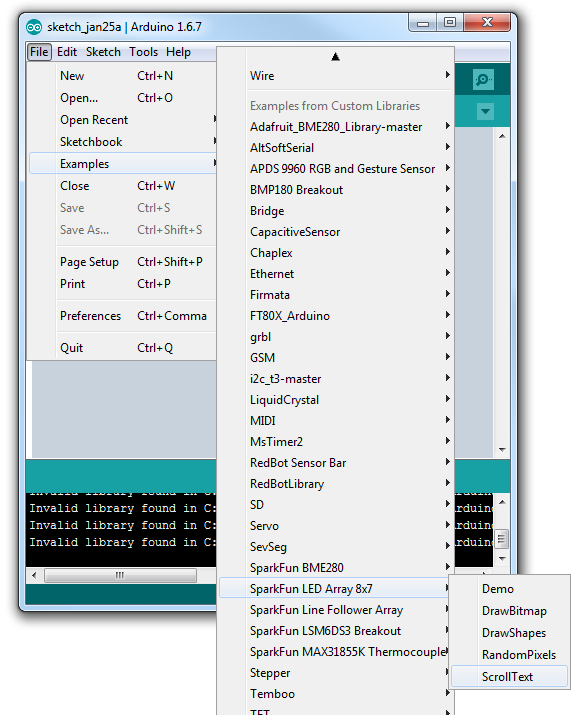Open the DrawBitmap example sketch

pos(509,611)
